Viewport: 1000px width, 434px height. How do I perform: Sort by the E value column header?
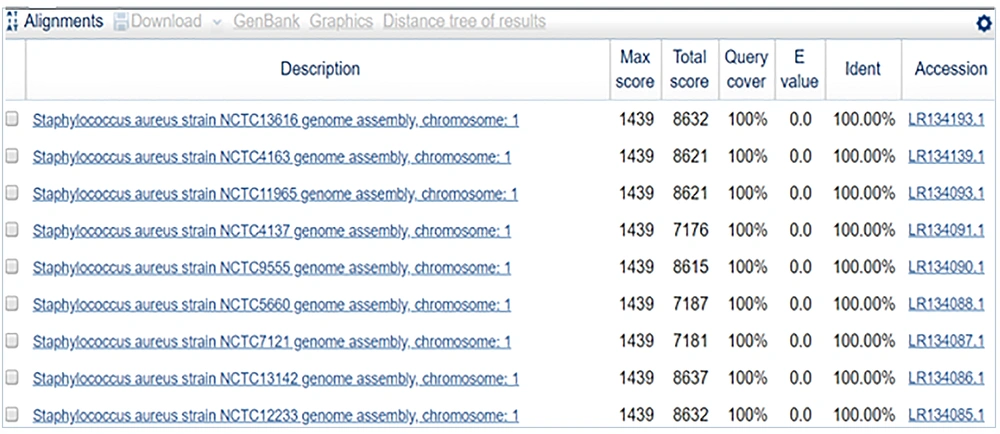click(x=800, y=69)
